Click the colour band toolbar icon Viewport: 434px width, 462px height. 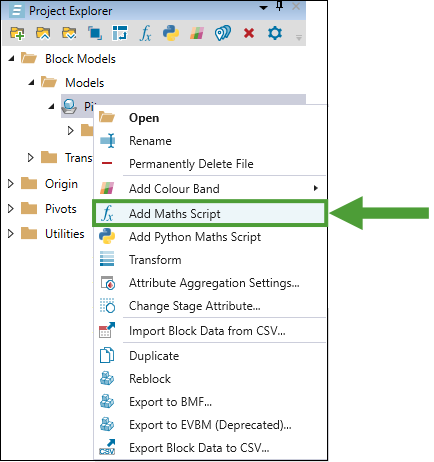pos(197,33)
